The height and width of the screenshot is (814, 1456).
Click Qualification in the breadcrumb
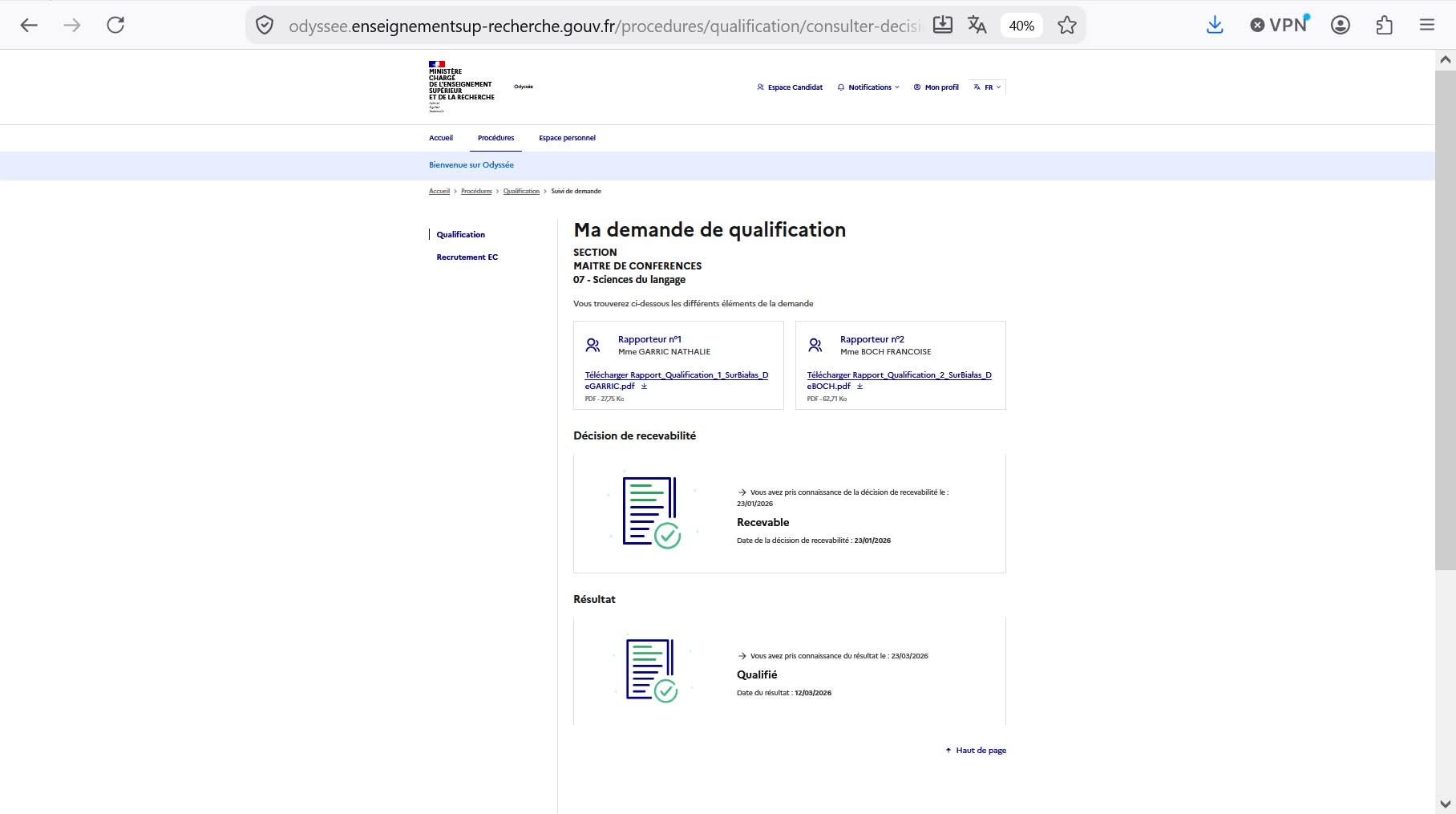[x=521, y=191]
